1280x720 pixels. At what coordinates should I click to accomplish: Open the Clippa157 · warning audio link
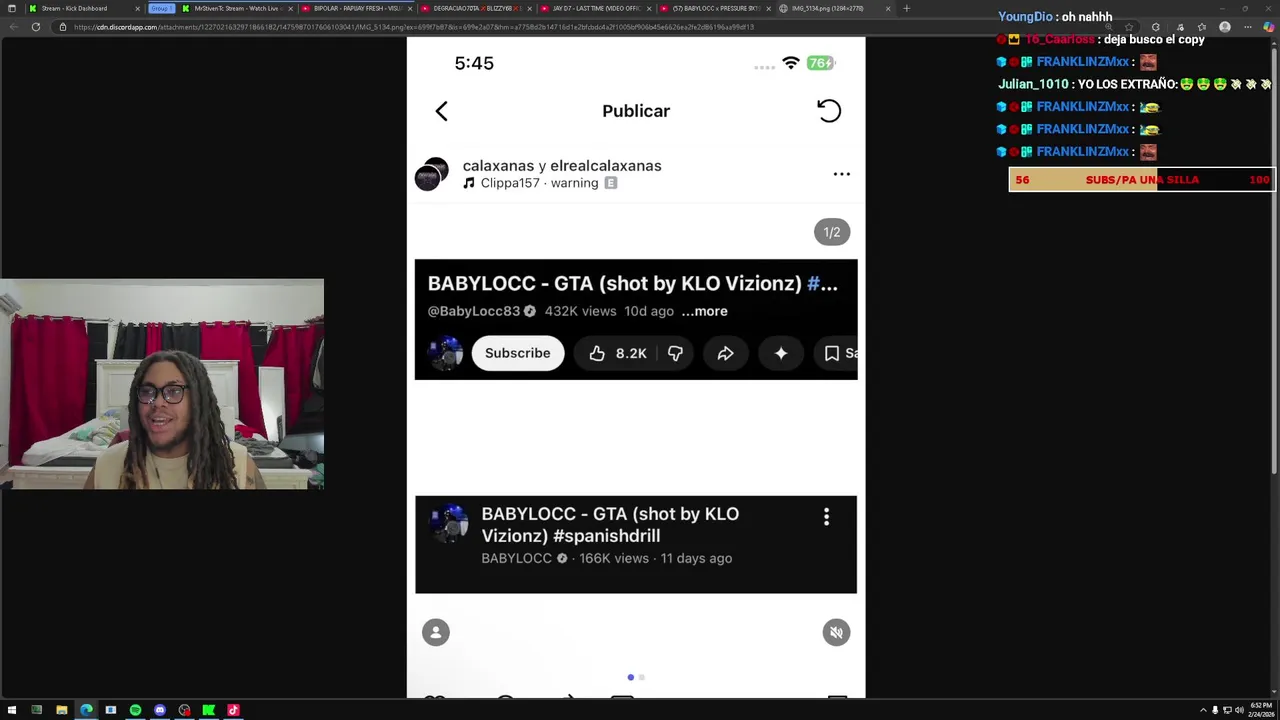pos(539,183)
